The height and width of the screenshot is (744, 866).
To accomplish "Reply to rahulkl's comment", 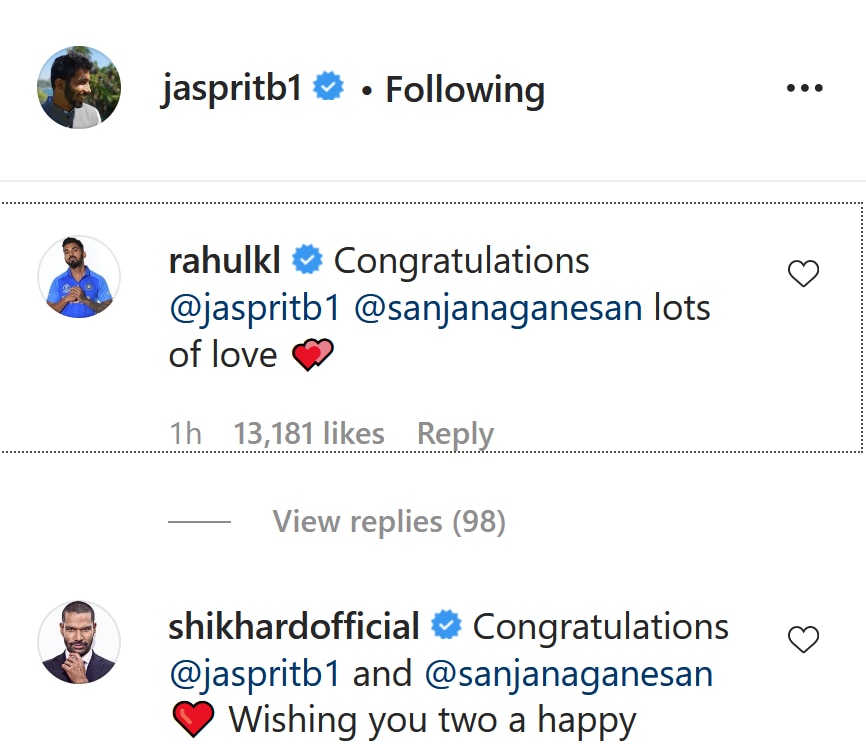I will (455, 434).
